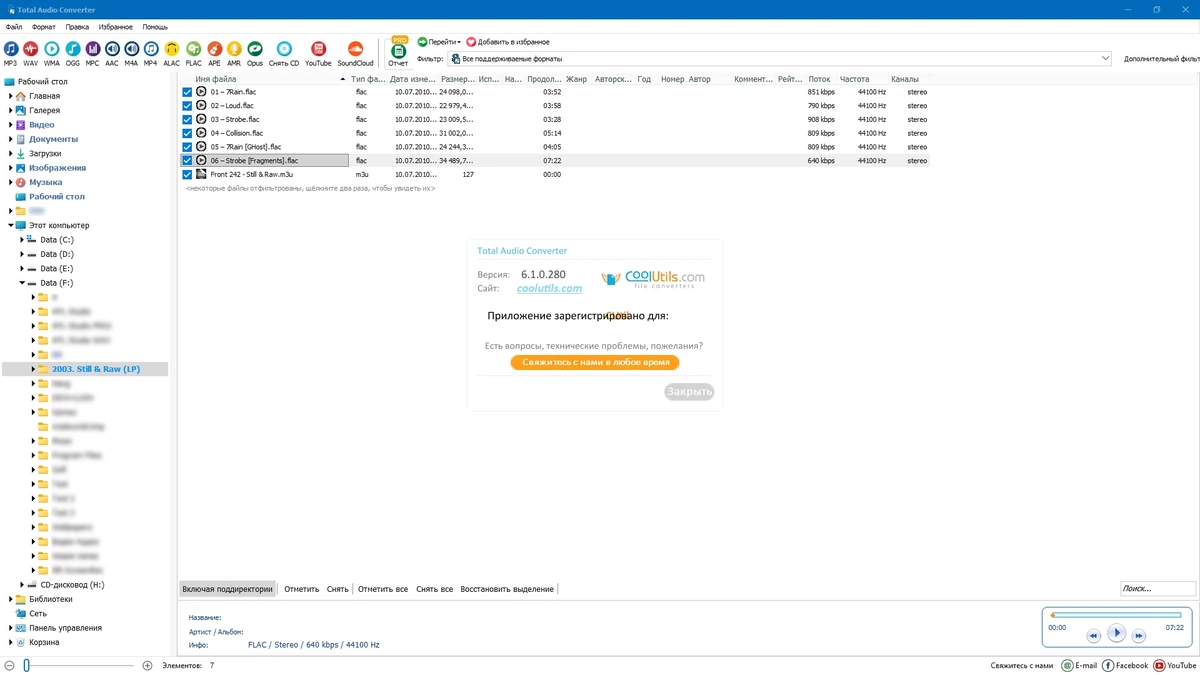The image size is (1200, 675).
Task: Open the Перейти dropdown
Action: tap(439, 42)
